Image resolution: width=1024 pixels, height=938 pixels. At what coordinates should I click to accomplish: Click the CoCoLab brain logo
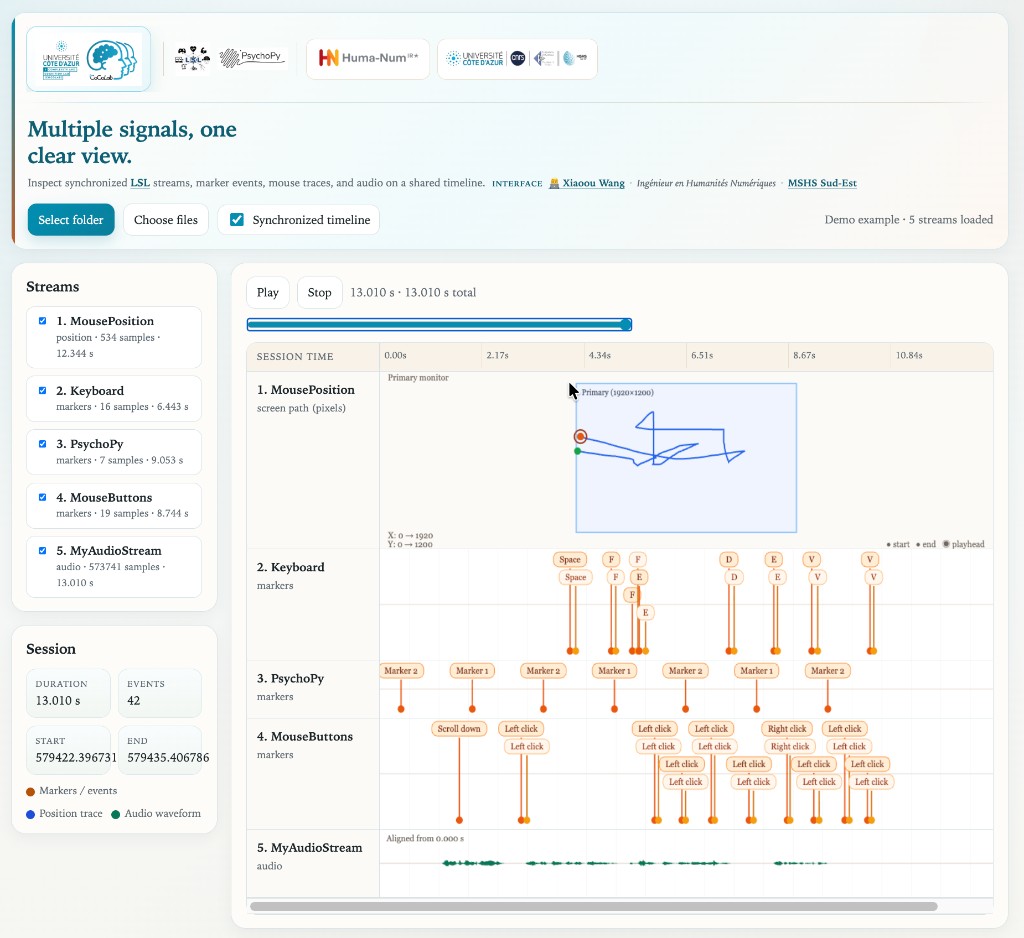pyautogui.click(x=112, y=59)
